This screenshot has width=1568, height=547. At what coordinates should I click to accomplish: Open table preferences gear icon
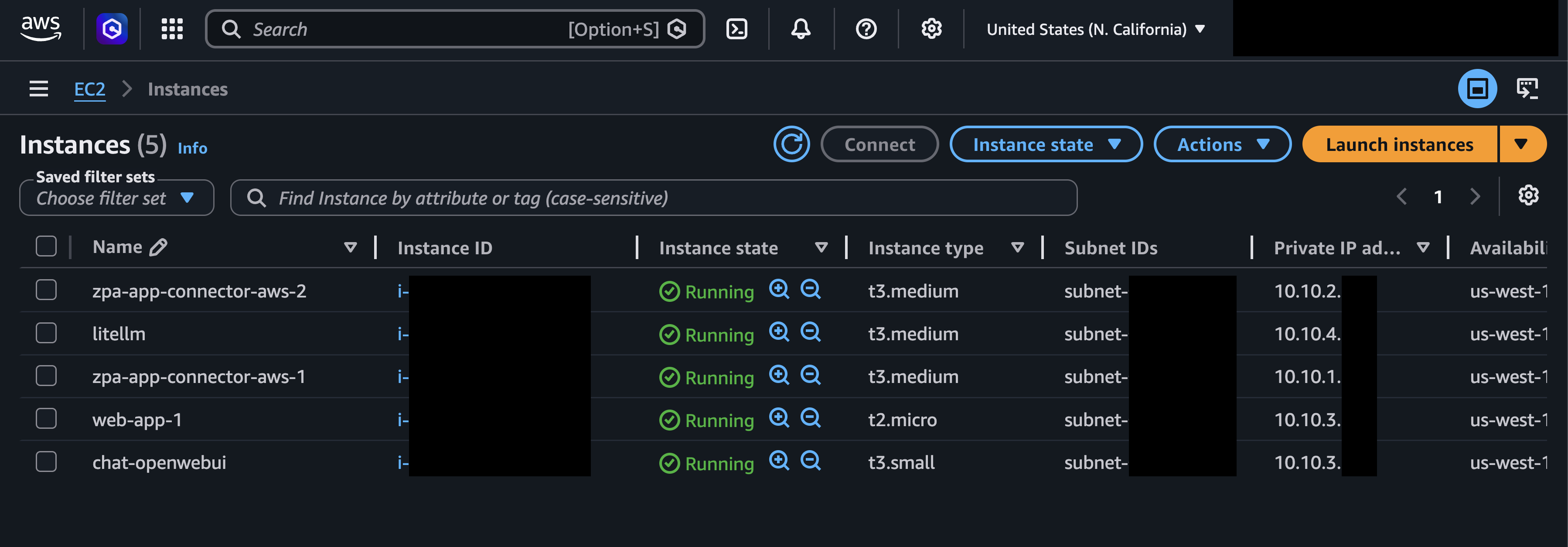(x=1528, y=195)
